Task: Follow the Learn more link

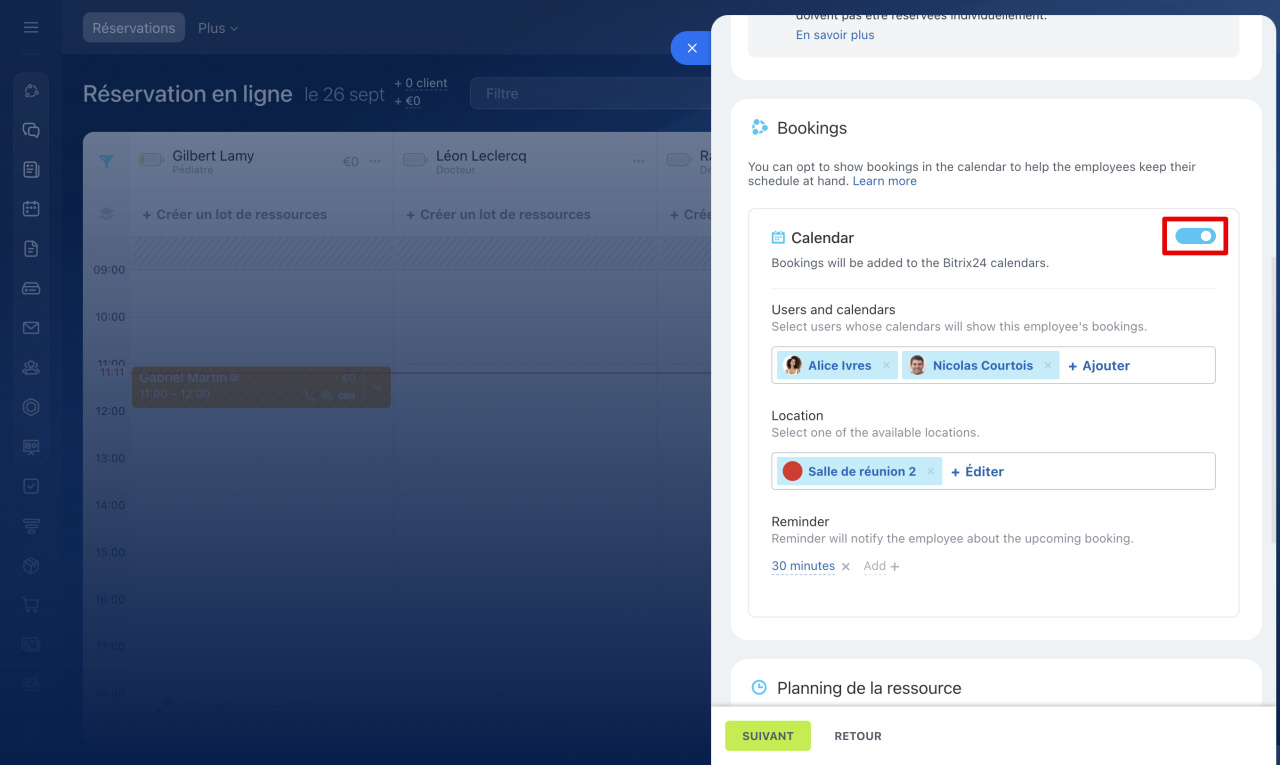Action: 884,181
